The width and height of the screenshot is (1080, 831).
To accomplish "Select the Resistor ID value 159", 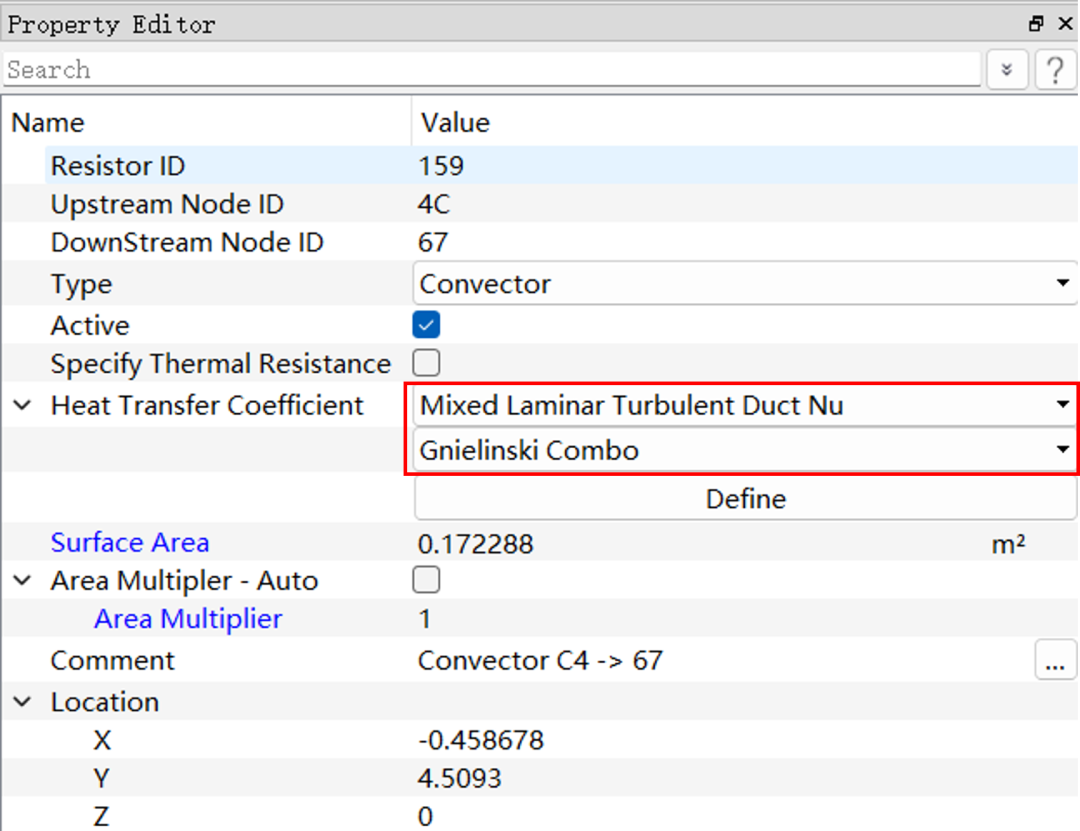I will point(441,165).
